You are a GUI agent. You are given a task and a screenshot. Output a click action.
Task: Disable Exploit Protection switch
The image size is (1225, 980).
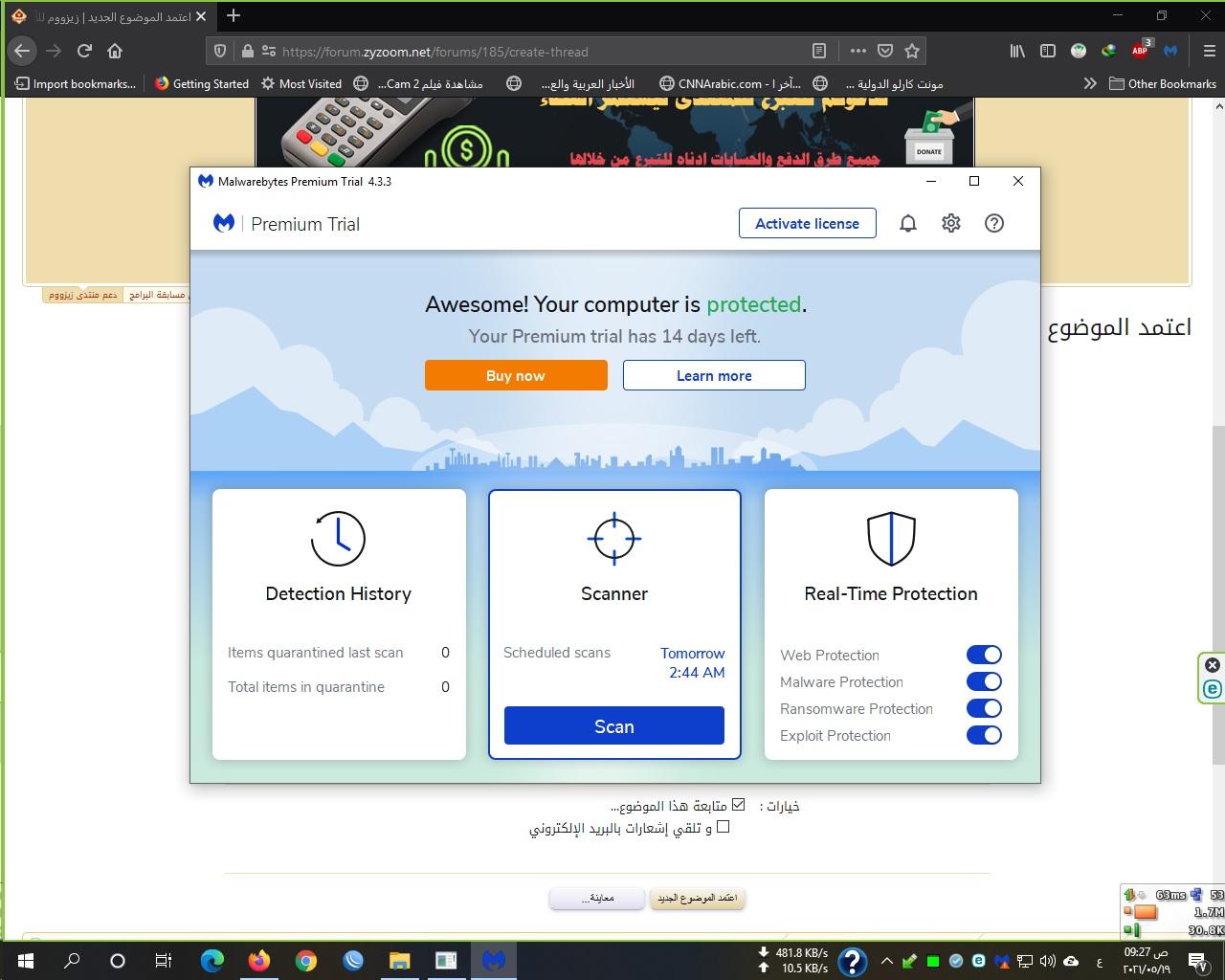click(984, 735)
